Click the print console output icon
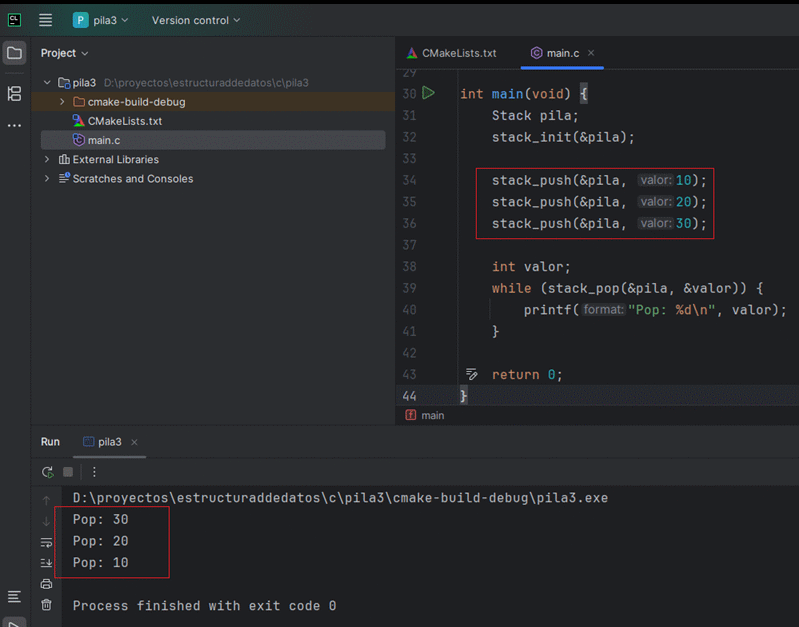 click(x=46, y=584)
